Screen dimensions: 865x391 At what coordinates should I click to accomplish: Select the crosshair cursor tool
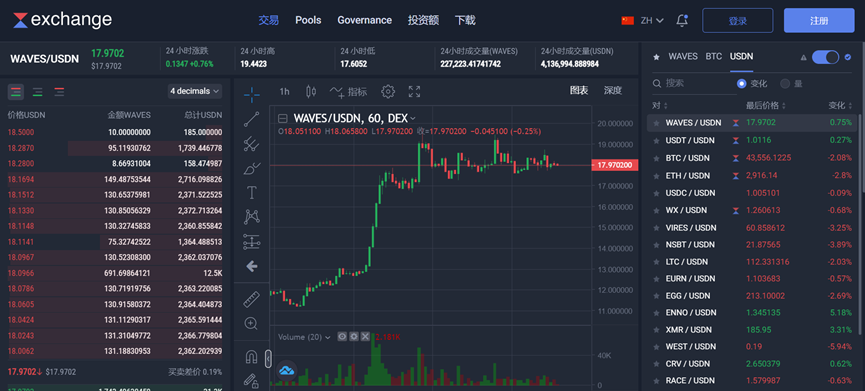coord(252,95)
